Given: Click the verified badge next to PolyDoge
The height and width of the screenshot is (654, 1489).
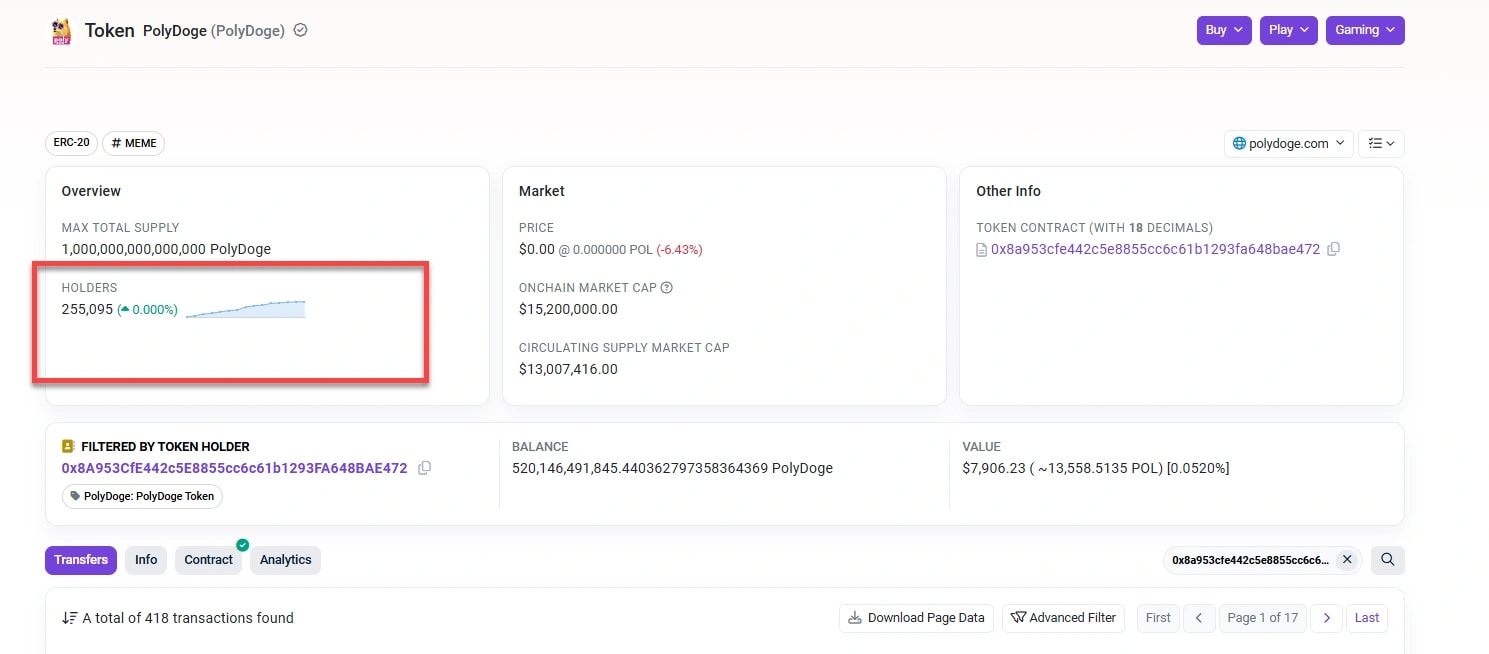Looking at the screenshot, I should click(299, 30).
